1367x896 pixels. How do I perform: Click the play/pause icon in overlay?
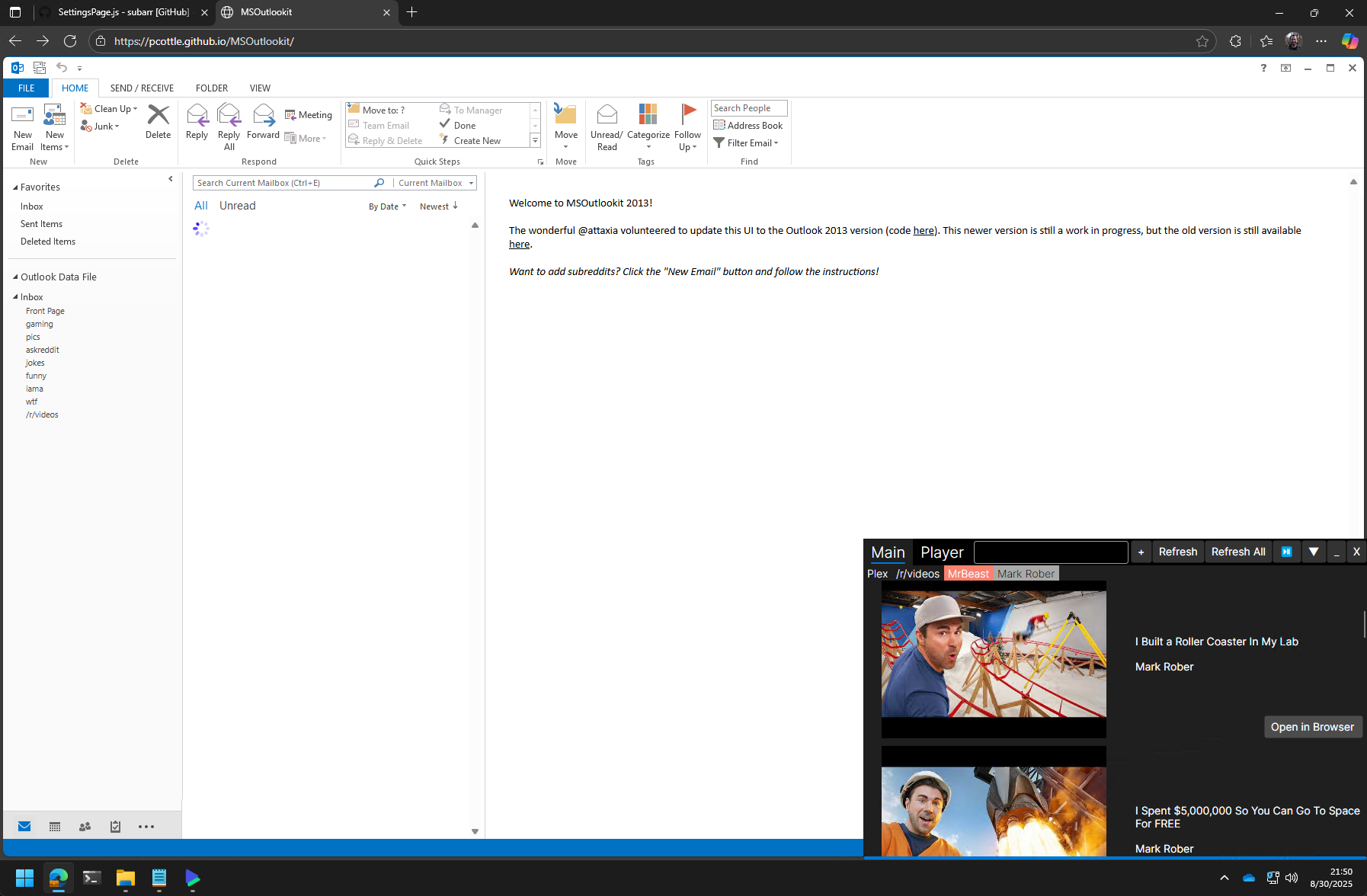pyautogui.click(x=1286, y=552)
